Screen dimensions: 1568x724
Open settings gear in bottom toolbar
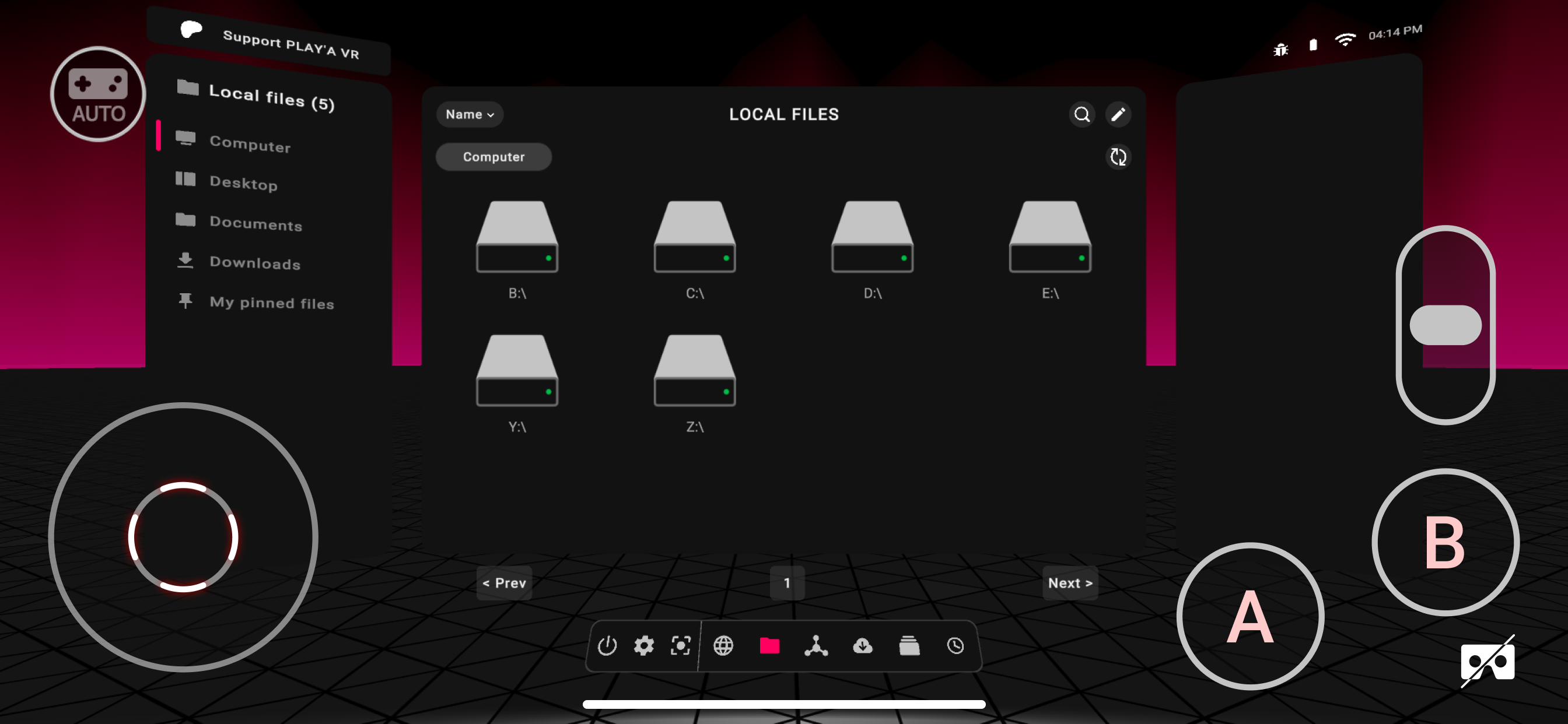643,645
